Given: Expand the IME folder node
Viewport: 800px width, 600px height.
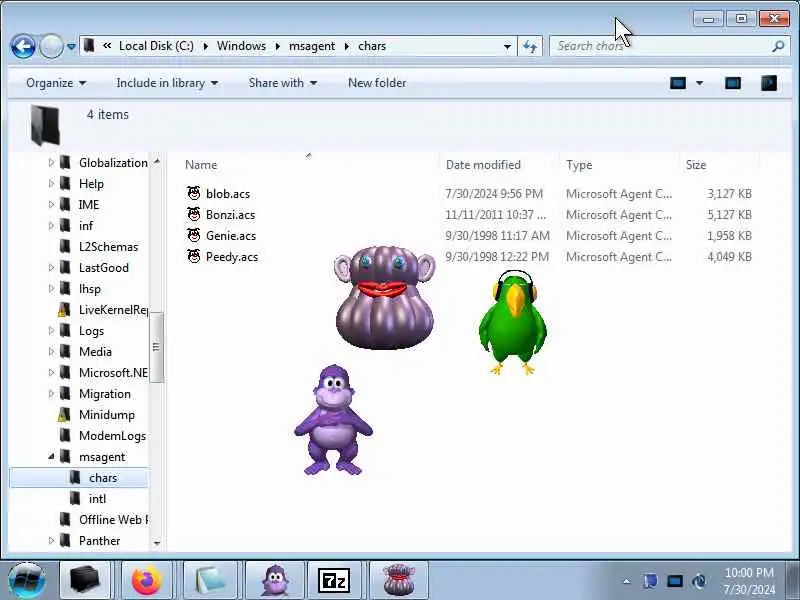Looking at the screenshot, I should 51,205.
